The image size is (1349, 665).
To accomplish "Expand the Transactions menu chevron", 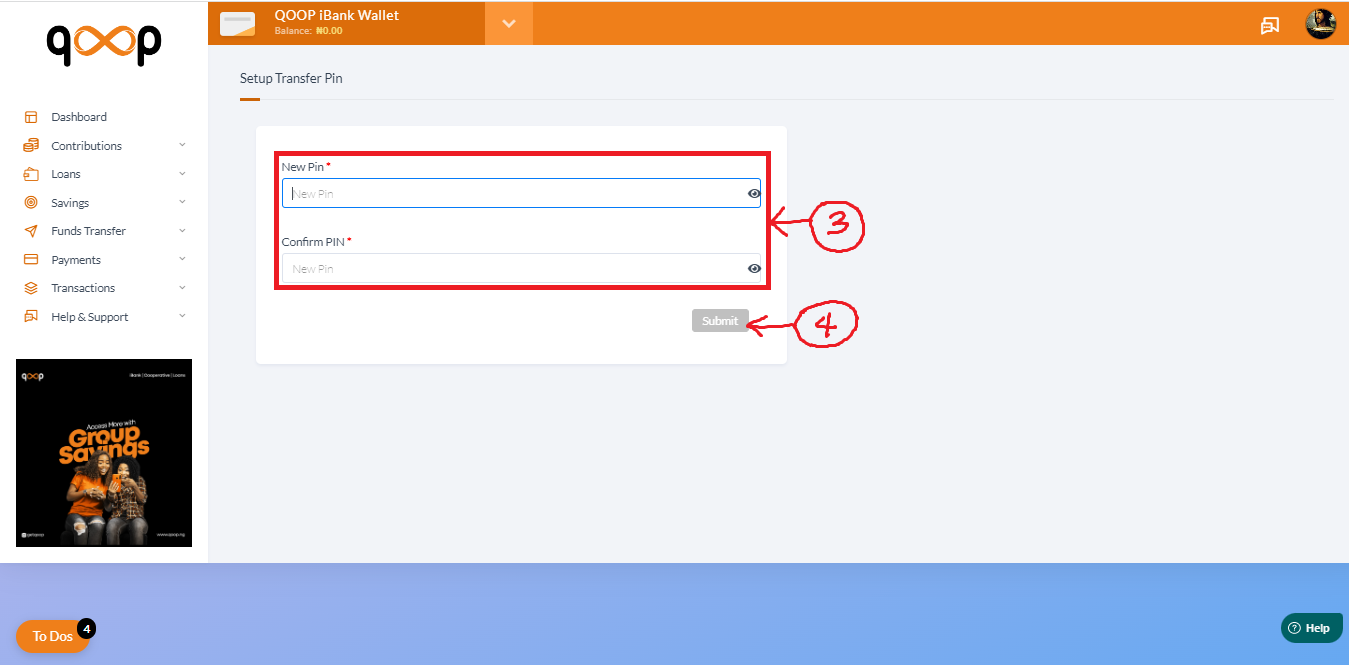I will pyautogui.click(x=182, y=287).
